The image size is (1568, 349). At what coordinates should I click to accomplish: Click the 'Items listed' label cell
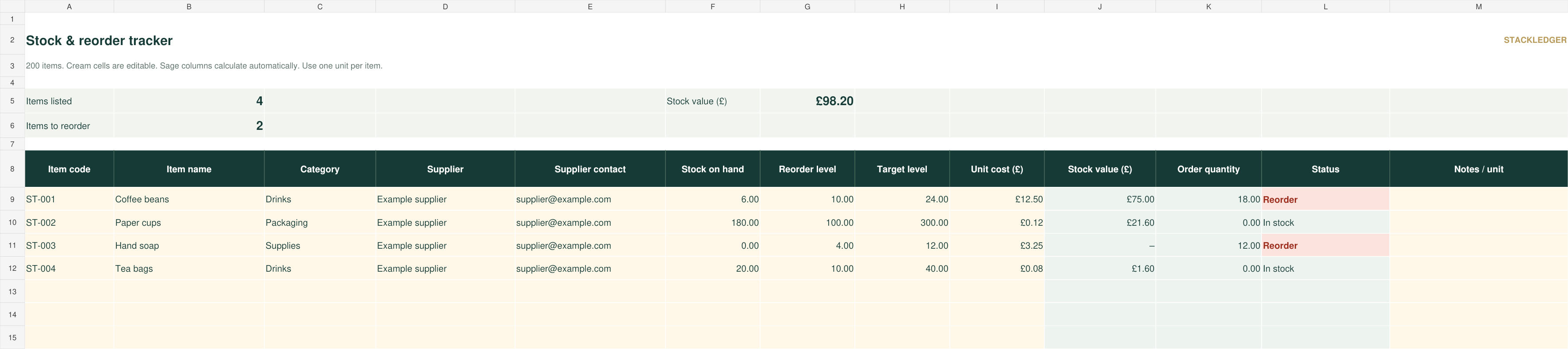click(69, 101)
